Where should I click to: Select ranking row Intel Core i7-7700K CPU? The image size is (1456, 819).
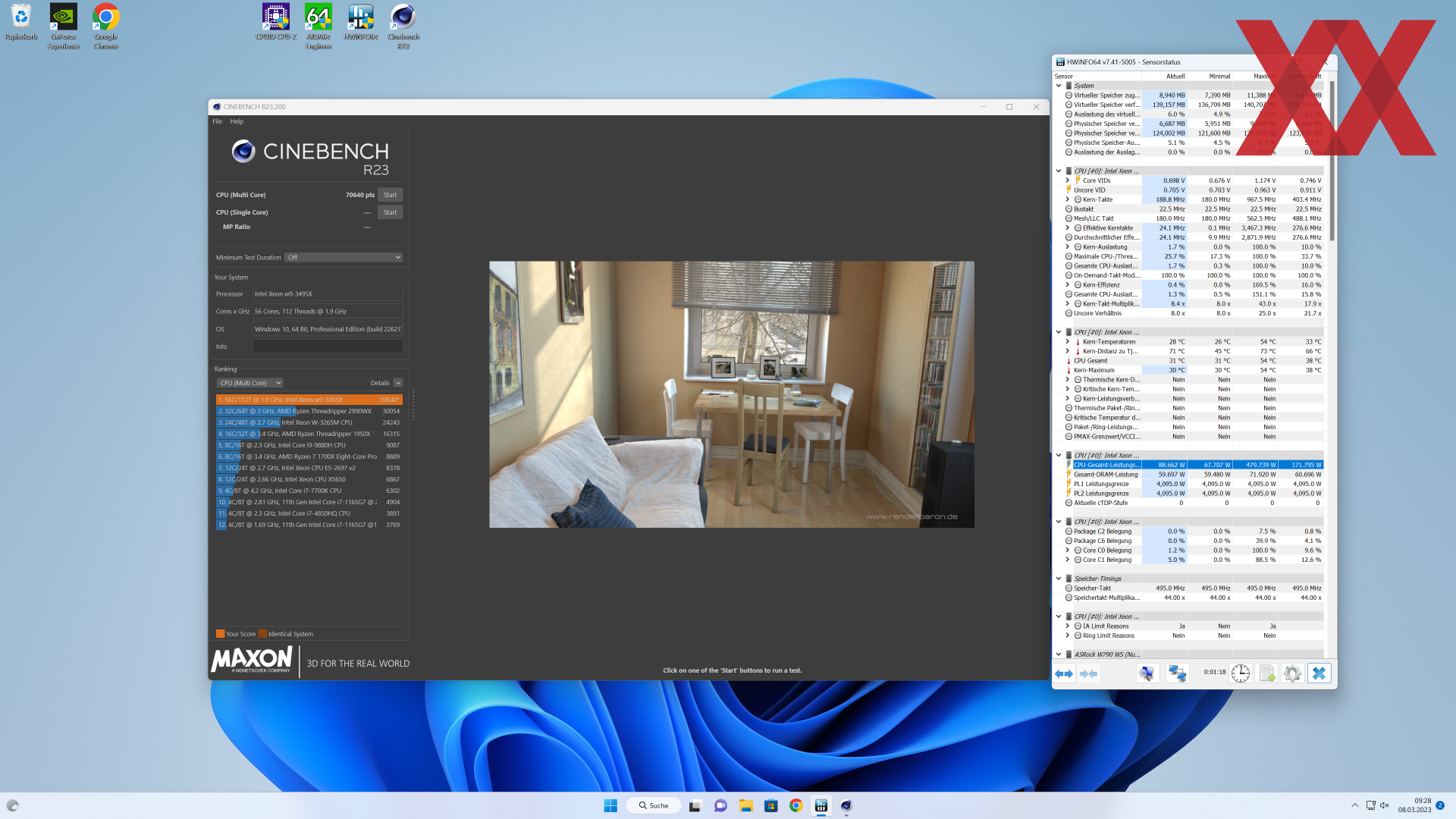309,491
